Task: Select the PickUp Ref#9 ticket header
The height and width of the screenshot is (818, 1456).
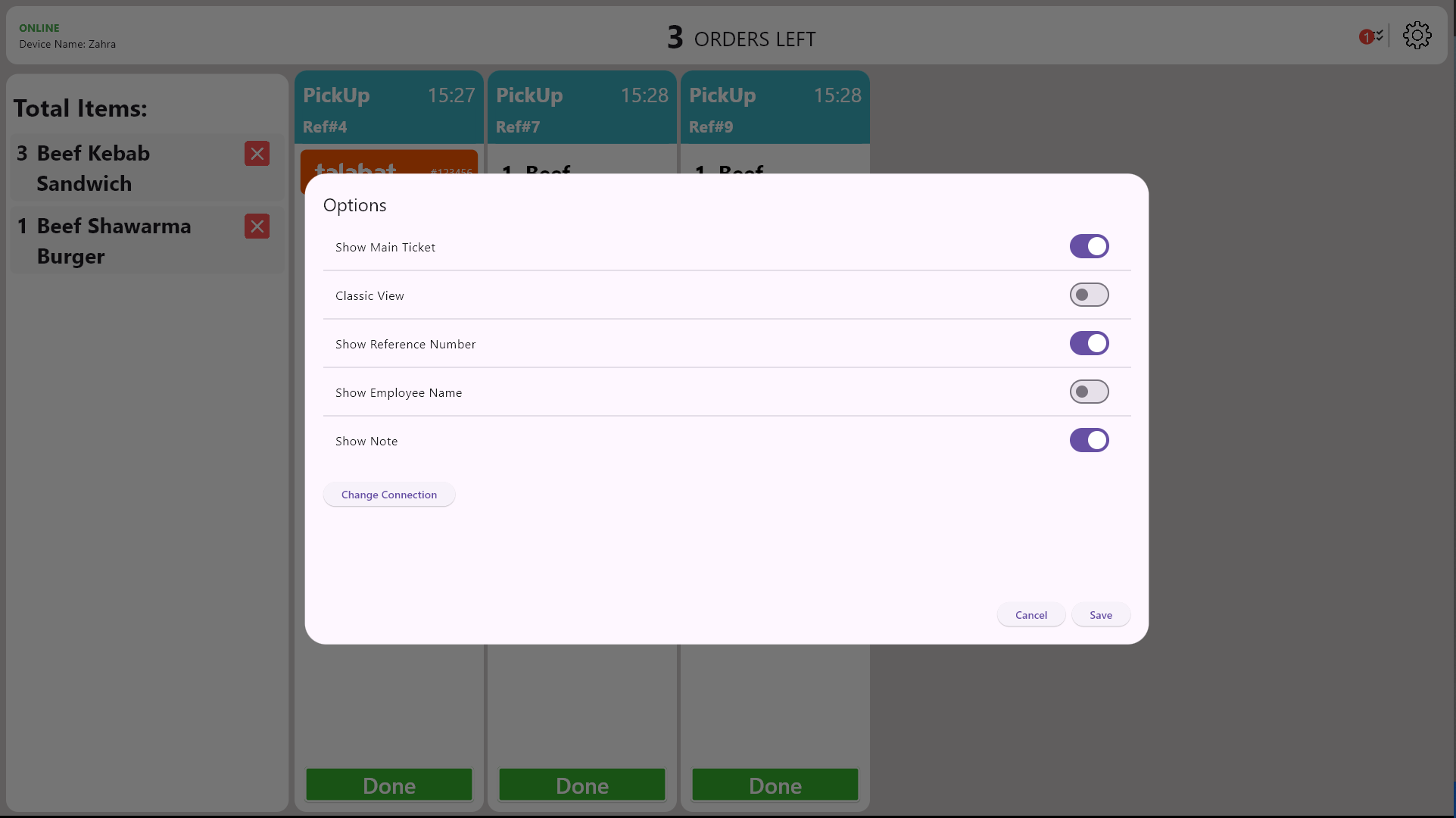Action: [x=775, y=108]
